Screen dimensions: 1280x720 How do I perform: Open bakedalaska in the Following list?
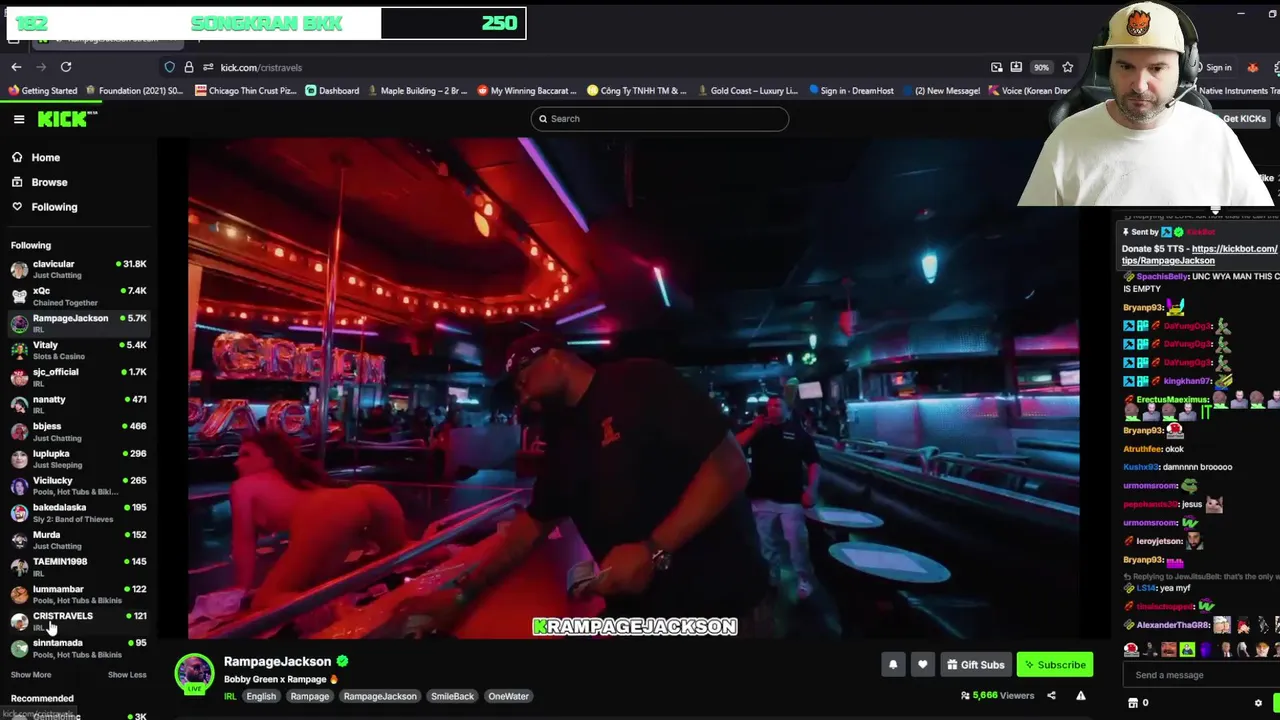(x=78, y=512)
